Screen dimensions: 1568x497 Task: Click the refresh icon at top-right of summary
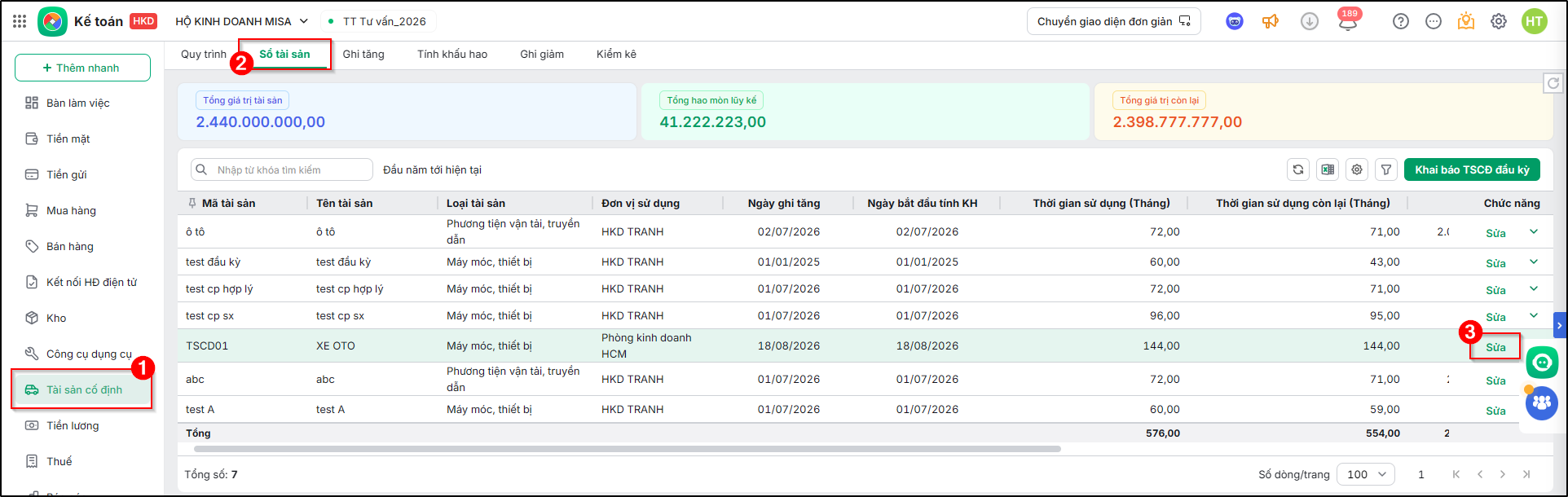pyautogui.click(x=1553, y=82)
